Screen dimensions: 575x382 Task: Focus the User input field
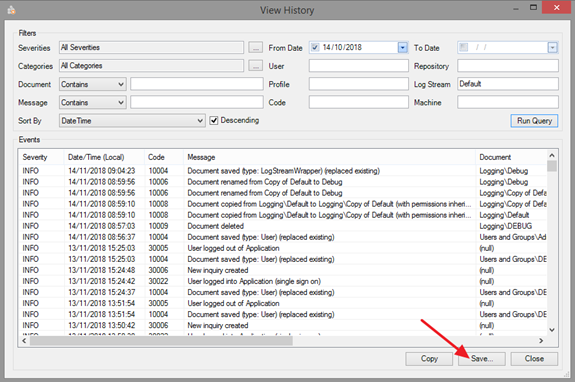click(358, 66)
